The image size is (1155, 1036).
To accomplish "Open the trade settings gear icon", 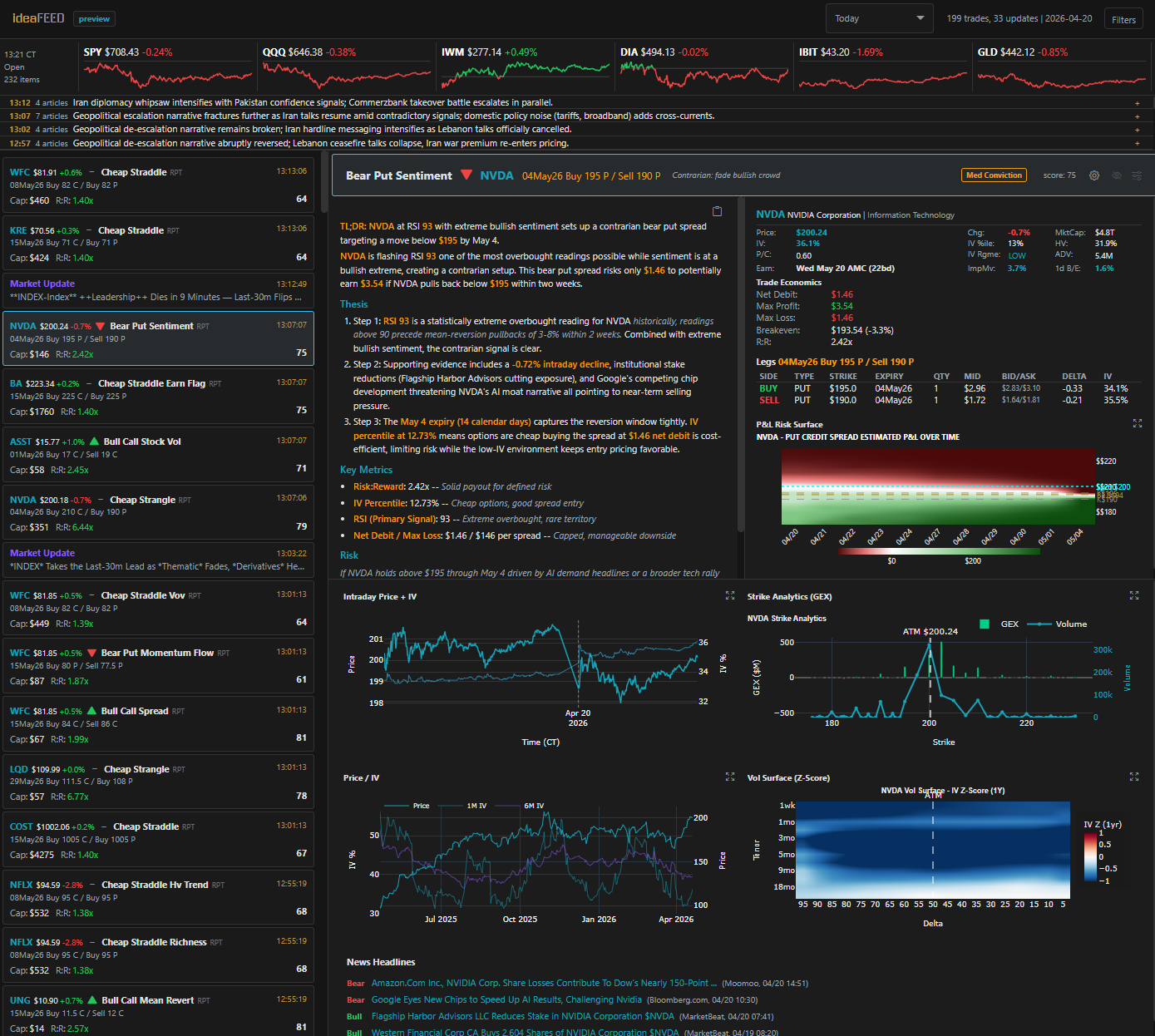I will pyautogui.click(x=1094, y=175).
